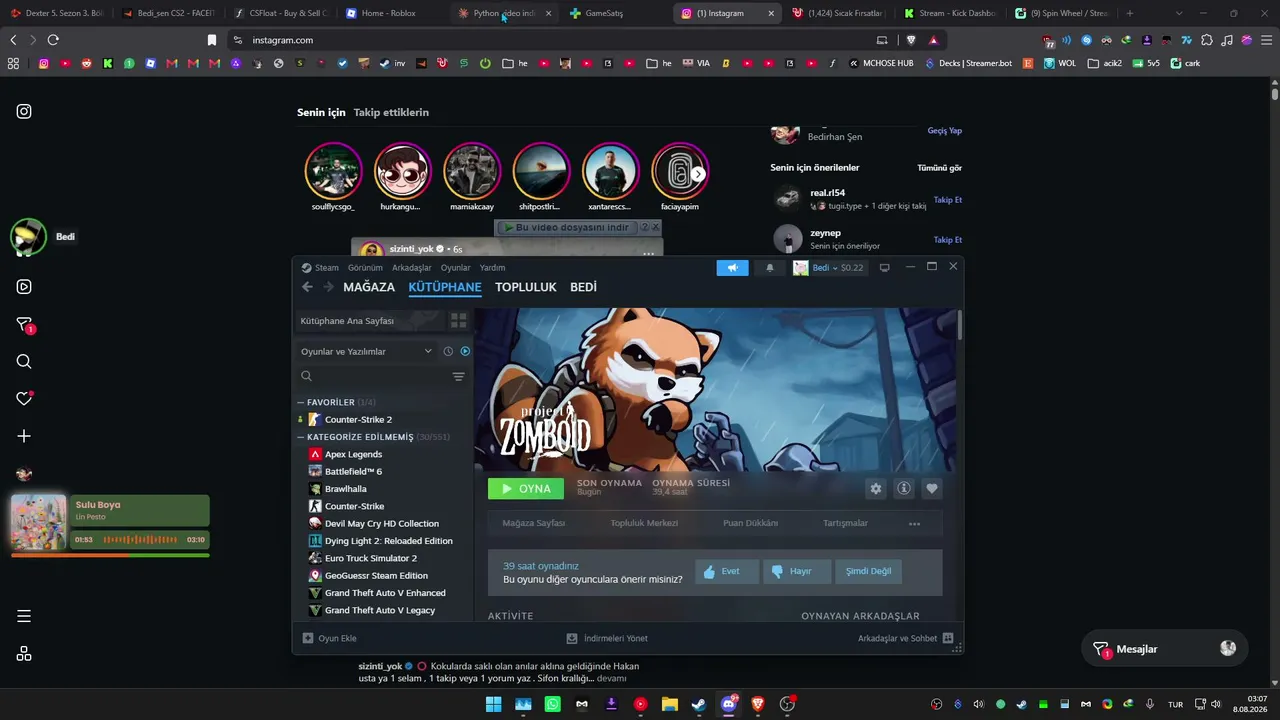Open Bedi account dropdown in Steam
1280x720 pixels.
pos(828,268)
